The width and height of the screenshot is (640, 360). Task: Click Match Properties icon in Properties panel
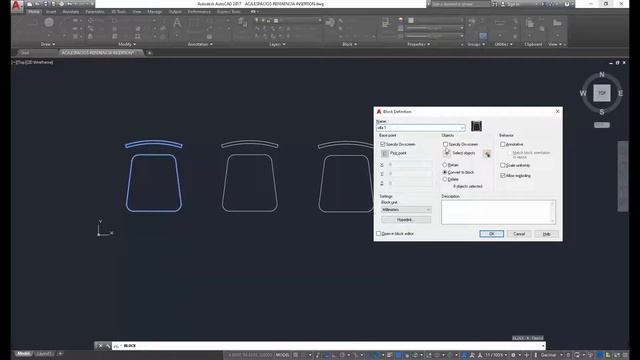[x=386, y=23]
